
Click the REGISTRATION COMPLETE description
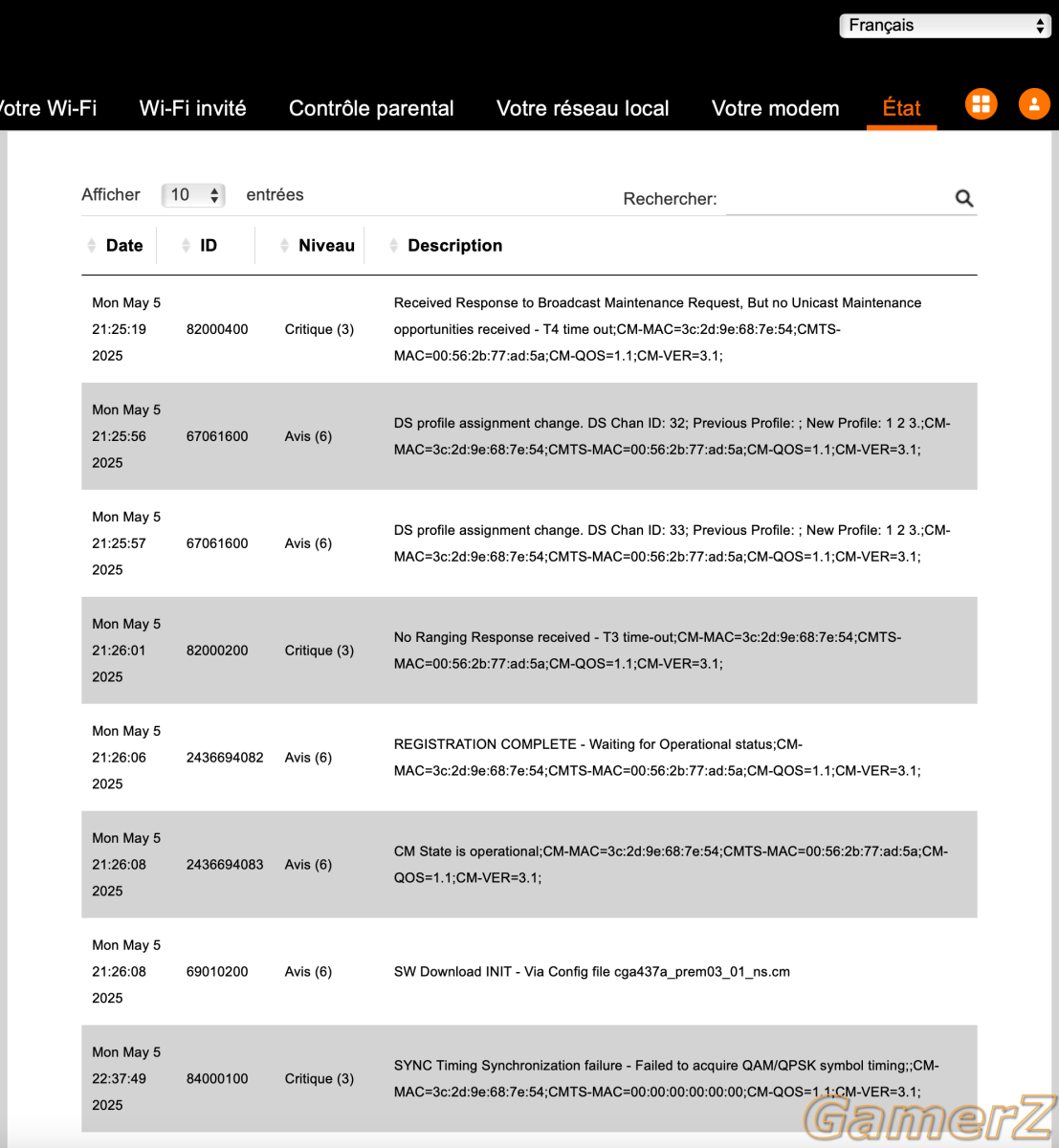tap(657, 758)
